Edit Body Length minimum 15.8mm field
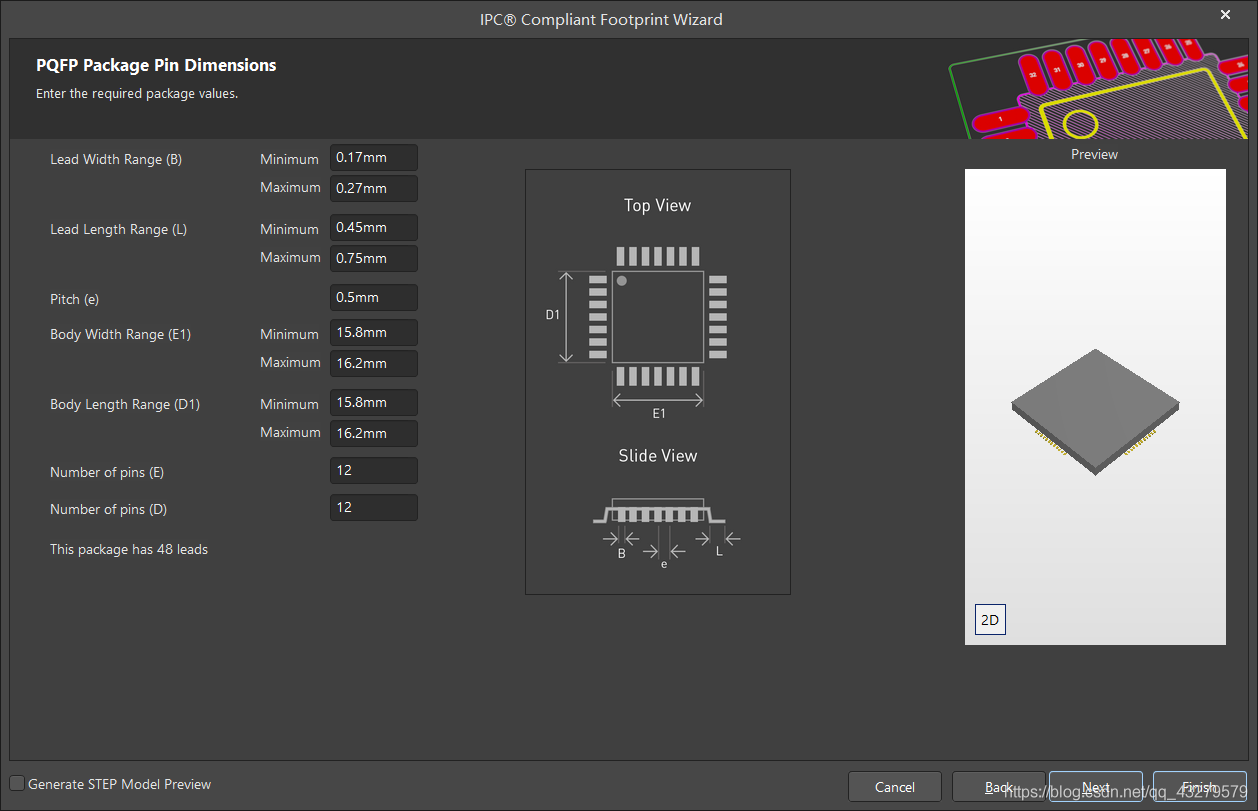 (x=374, y=403)
